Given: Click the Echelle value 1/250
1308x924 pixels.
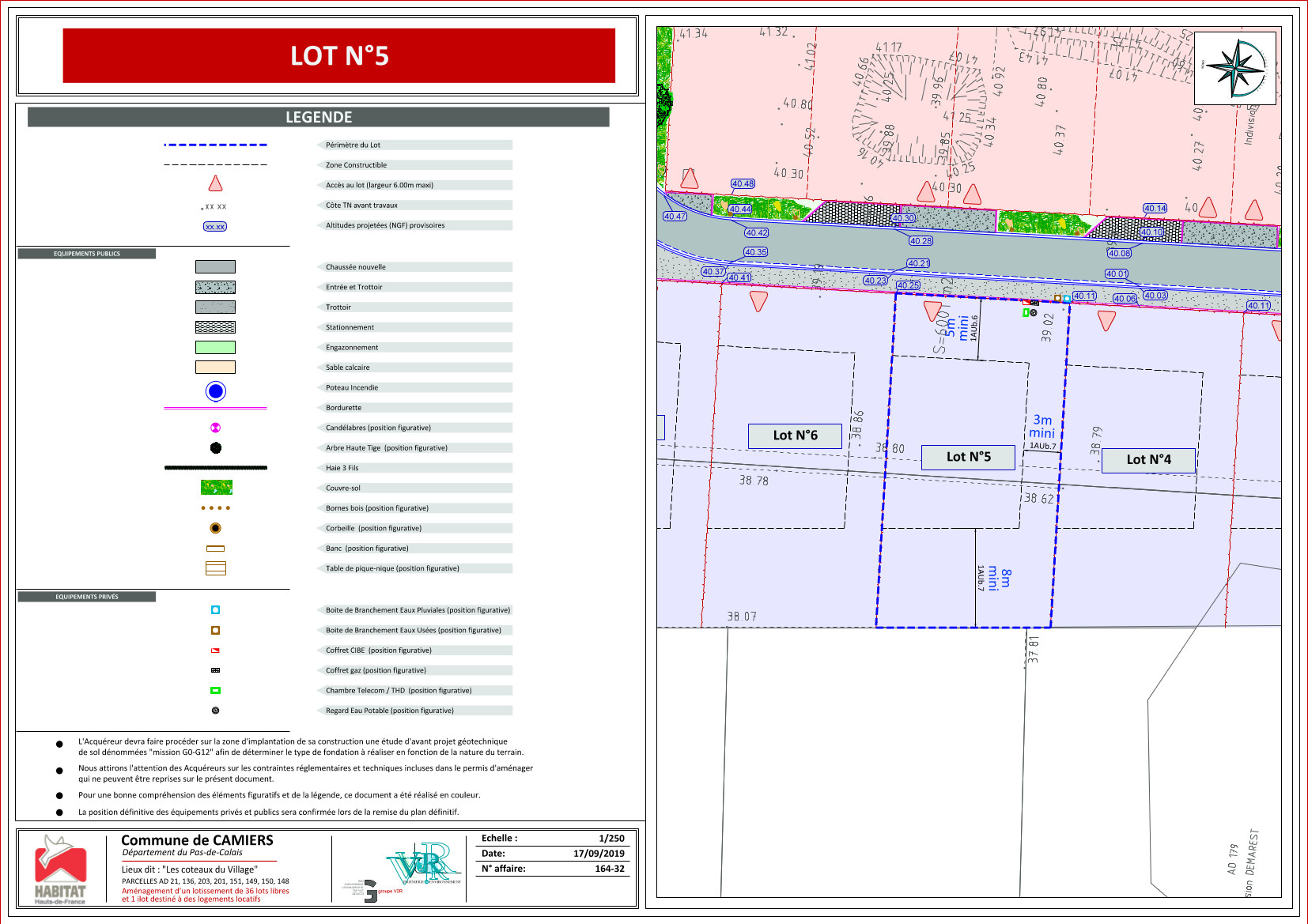Looking at the screenshot, I should (x=611, y=839).
